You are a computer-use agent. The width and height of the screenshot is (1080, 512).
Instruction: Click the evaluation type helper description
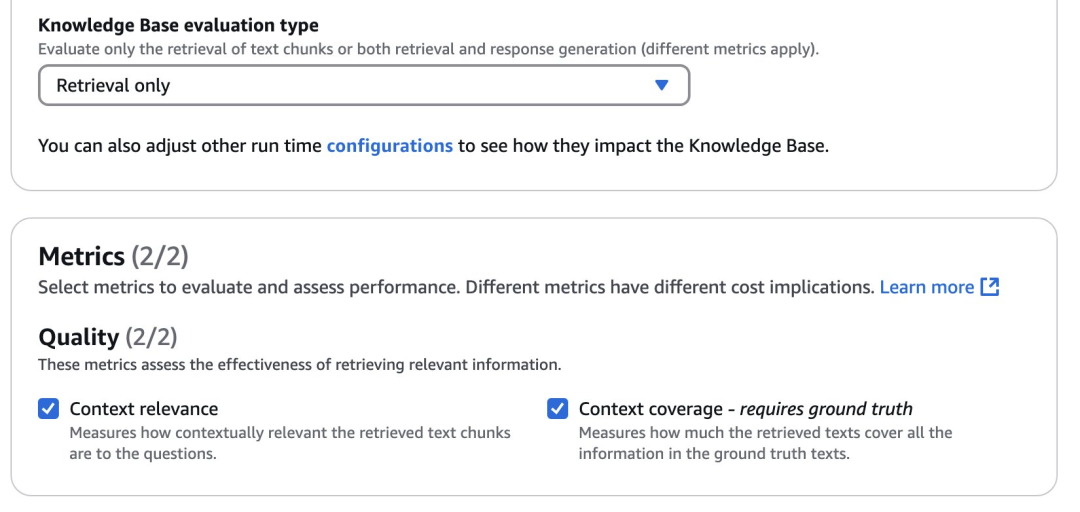428,49
